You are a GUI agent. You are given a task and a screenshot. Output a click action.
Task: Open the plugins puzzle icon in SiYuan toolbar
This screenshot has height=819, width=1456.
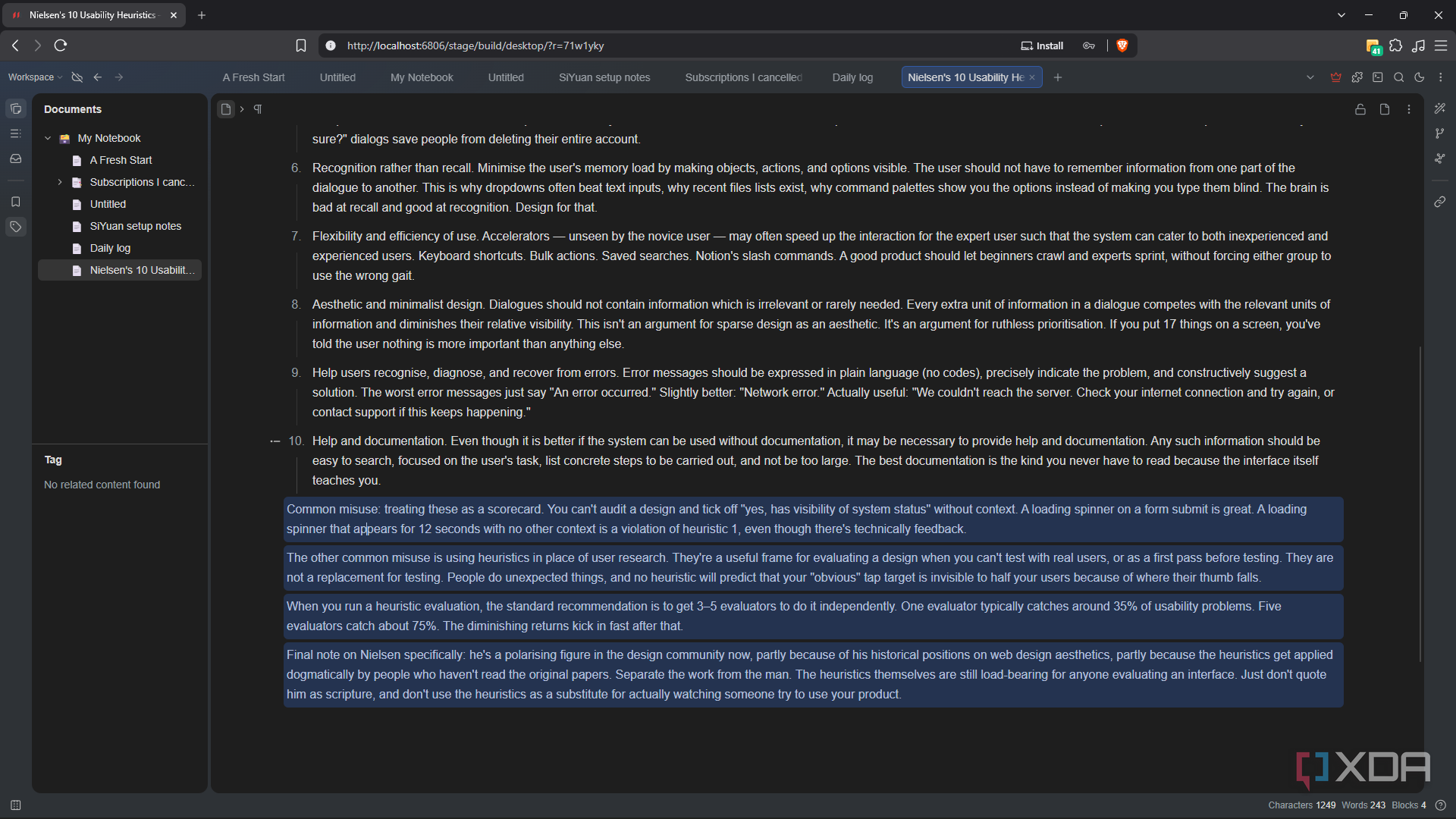pyautogui.click(x=1357, y=77)
